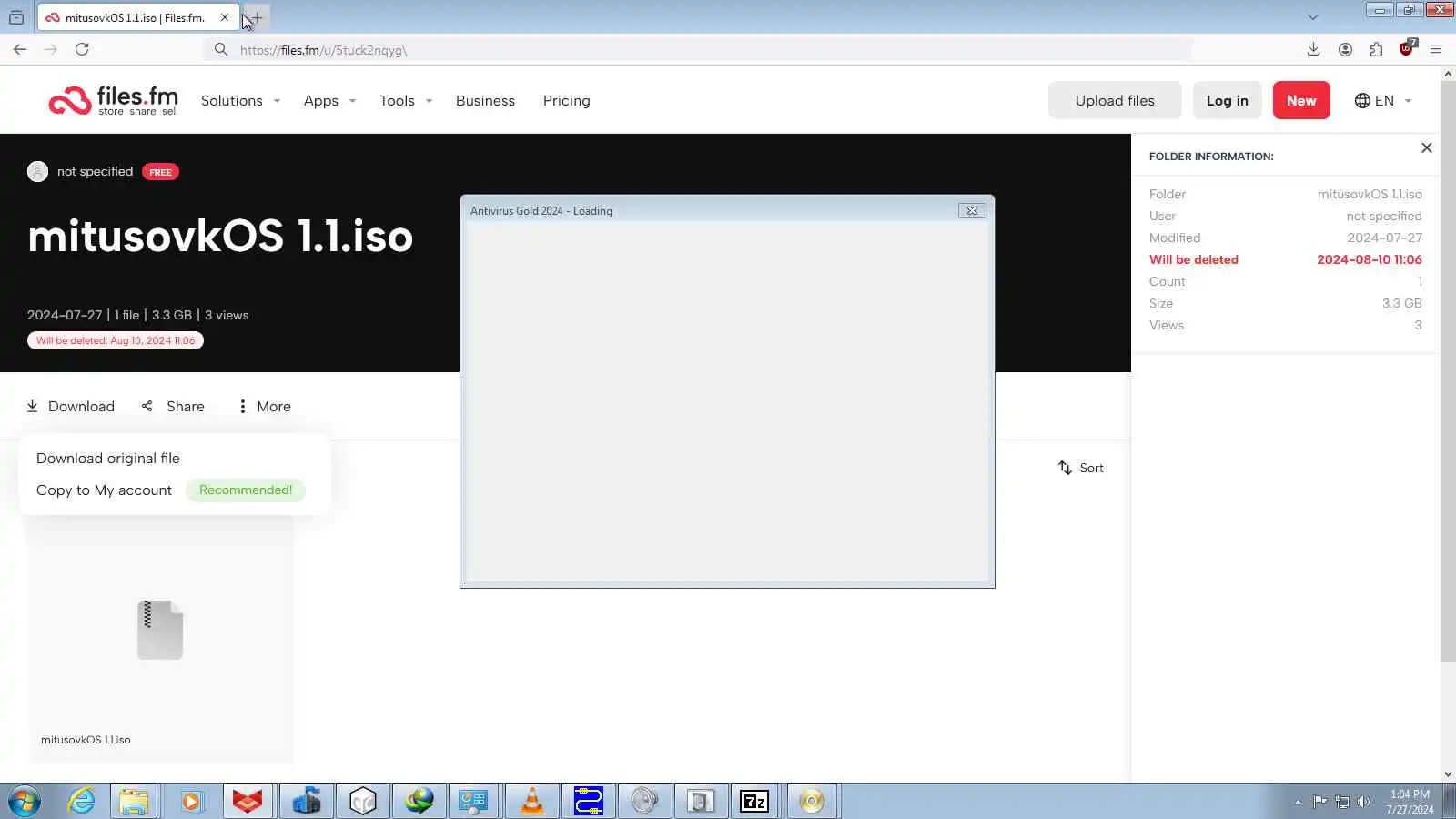This screenshot has height=819, width=1456.
Task: Show hidden system tray icons
Action: click(1299, 802)
